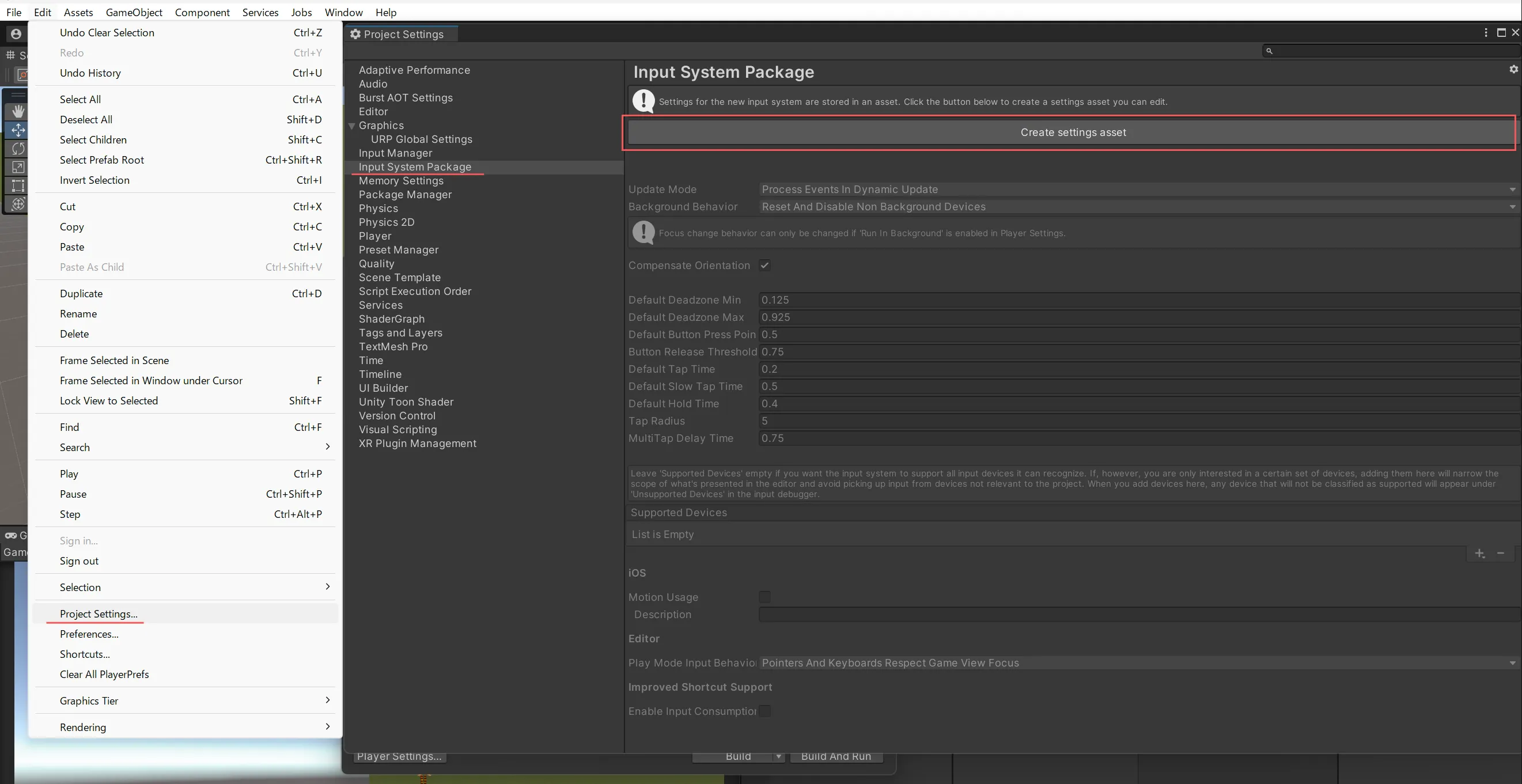Toggle the Enable Input Consumption checkbox
Screen dimensions: 1522x784
[x=764, y=711]
